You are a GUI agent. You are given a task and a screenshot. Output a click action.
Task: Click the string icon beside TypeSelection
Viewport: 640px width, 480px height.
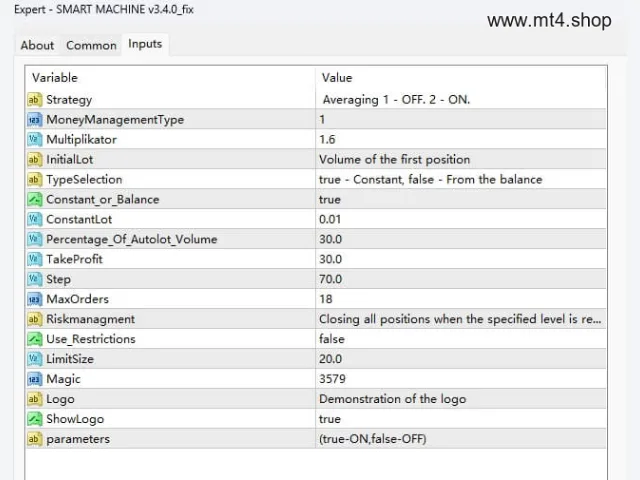coord(35,180)
